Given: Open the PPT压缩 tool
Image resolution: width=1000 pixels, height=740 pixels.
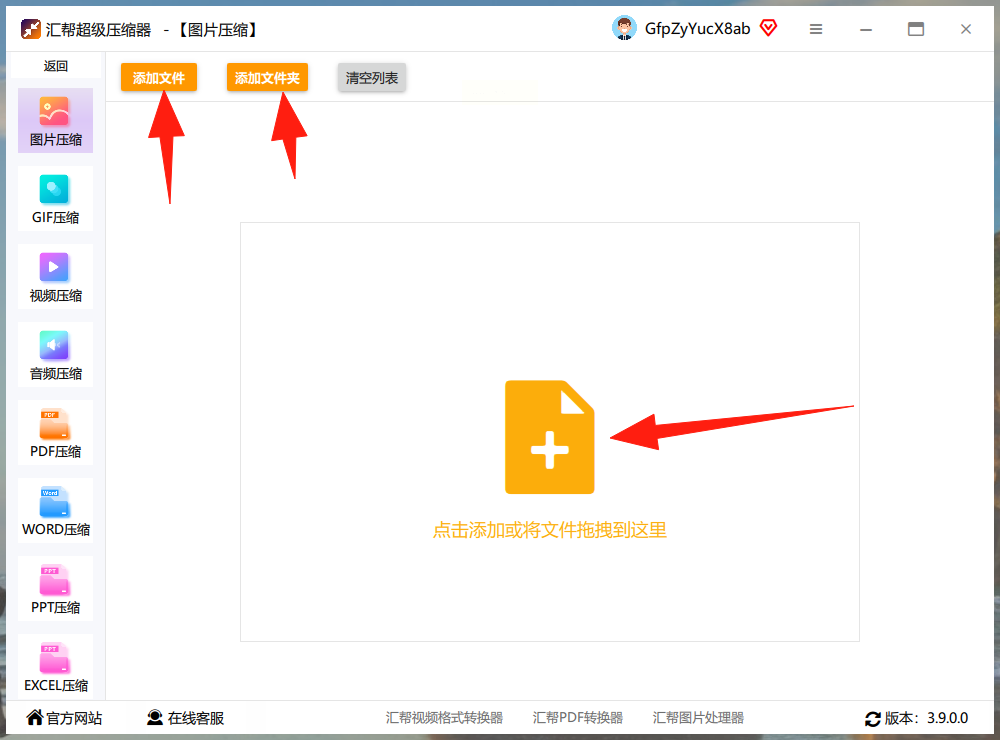Looking at the screenshot, I should pos(55,588).
